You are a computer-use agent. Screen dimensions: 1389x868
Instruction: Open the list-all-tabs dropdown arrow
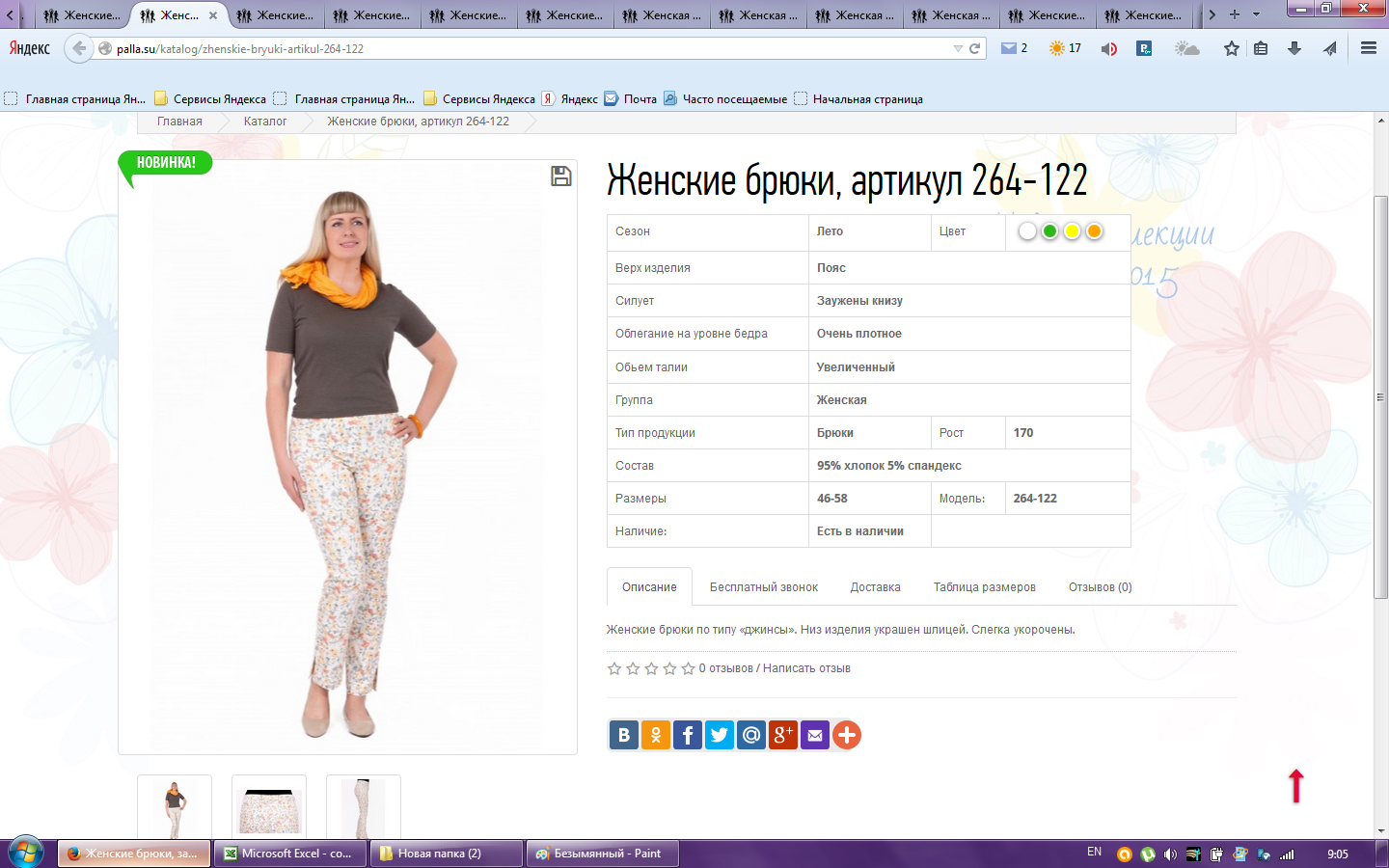1256,14
